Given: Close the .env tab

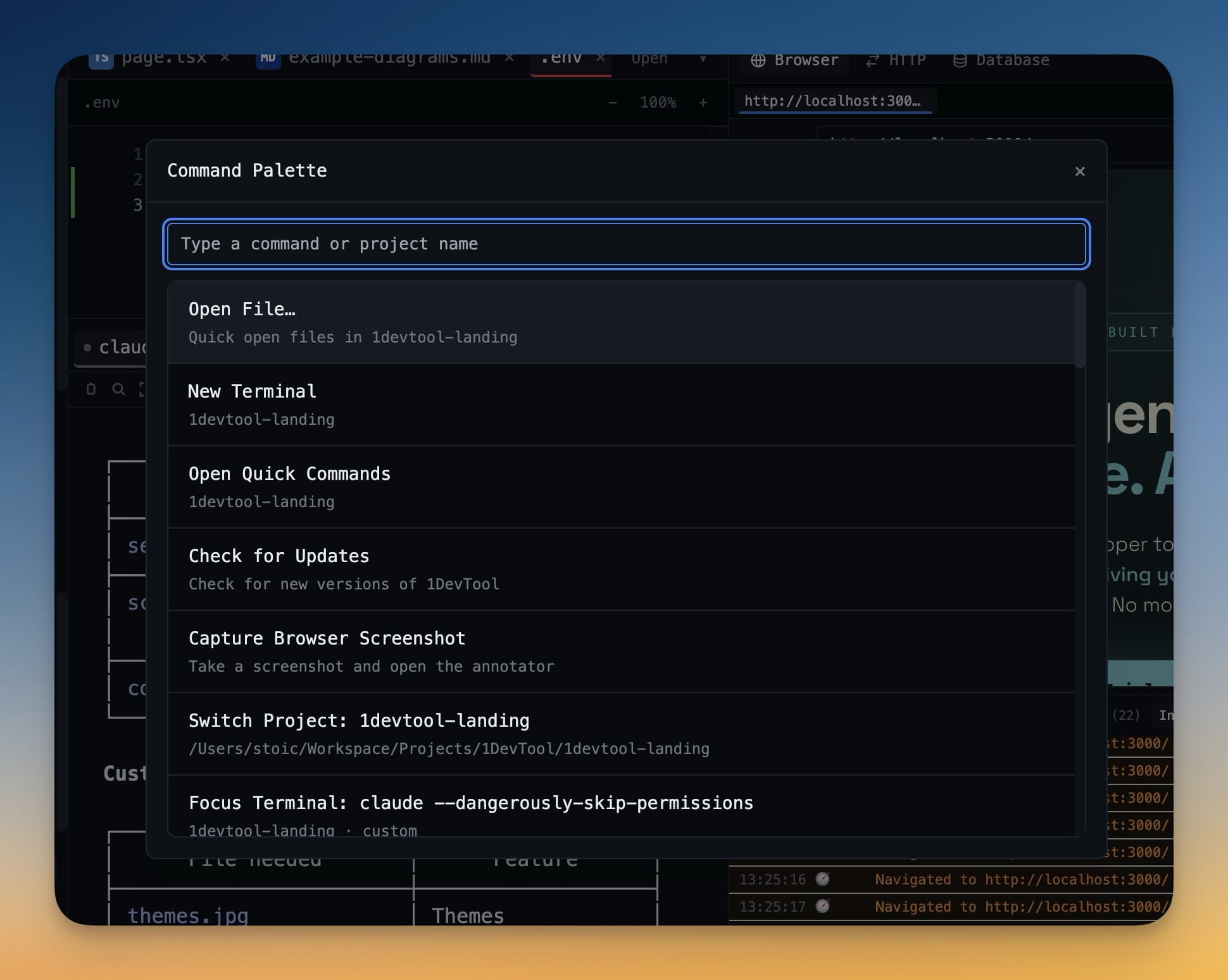Looking at the screenshot, I should [601, 57].
